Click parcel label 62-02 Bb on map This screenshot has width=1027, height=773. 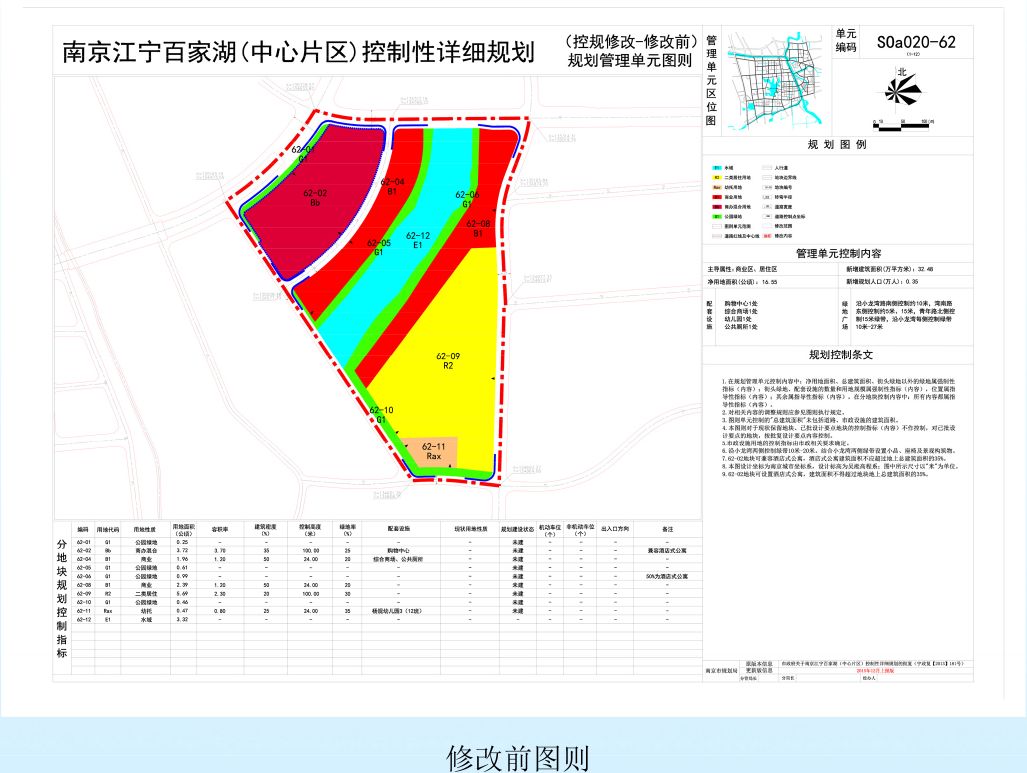314,198
